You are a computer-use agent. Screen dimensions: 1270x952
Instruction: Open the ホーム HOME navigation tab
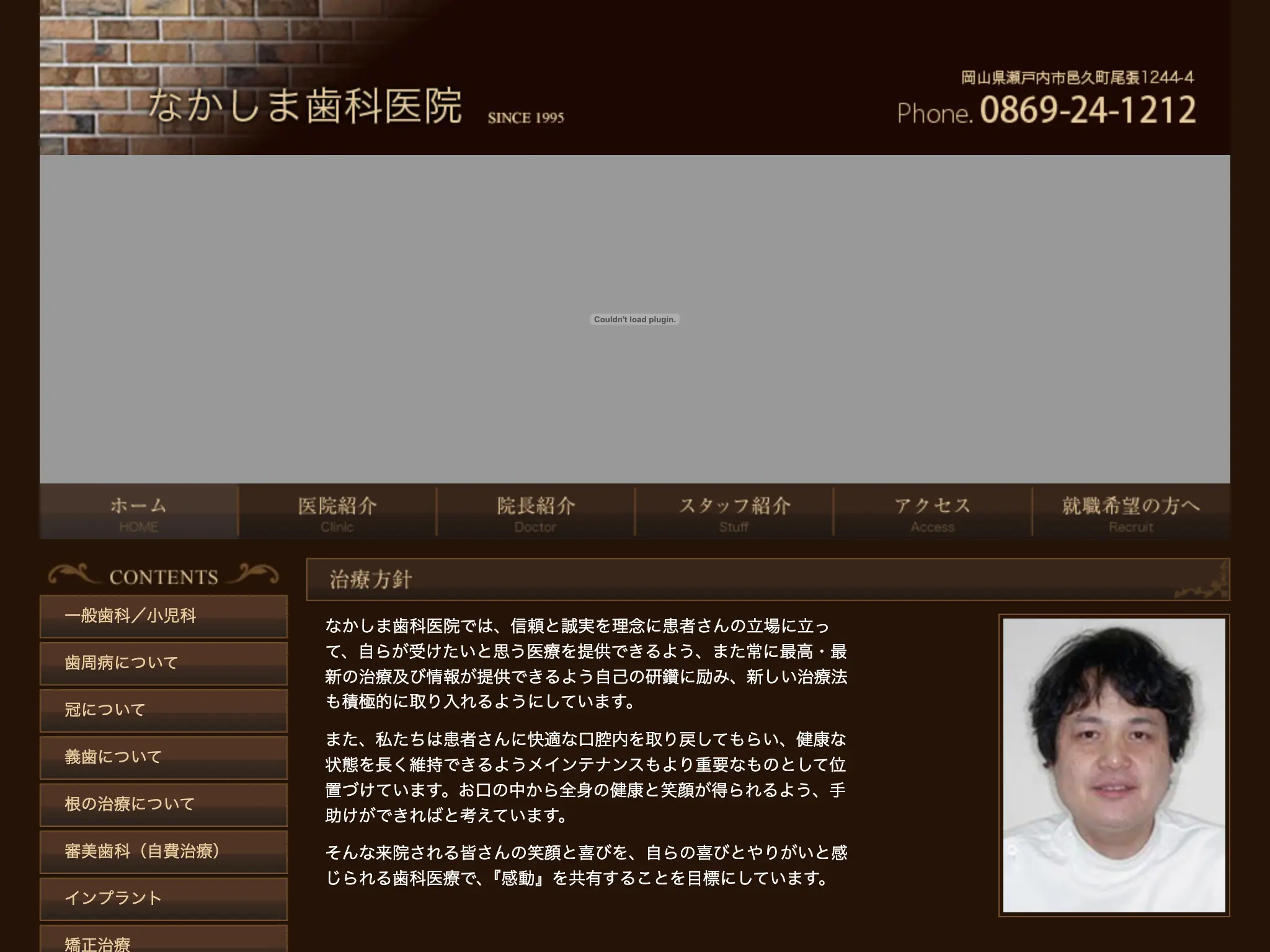tap(139, 512)
